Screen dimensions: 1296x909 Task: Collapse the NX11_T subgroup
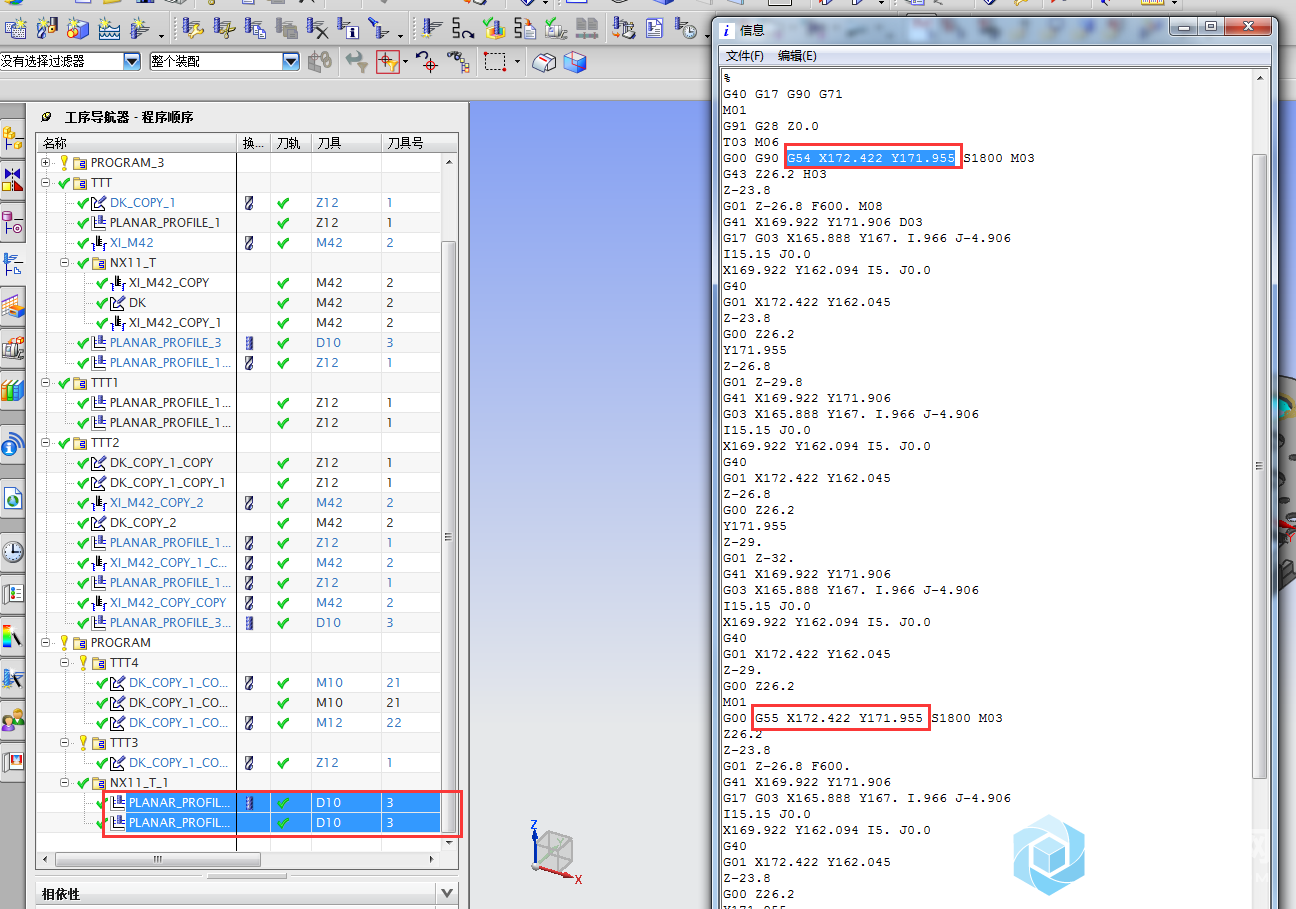pos(66,263)
